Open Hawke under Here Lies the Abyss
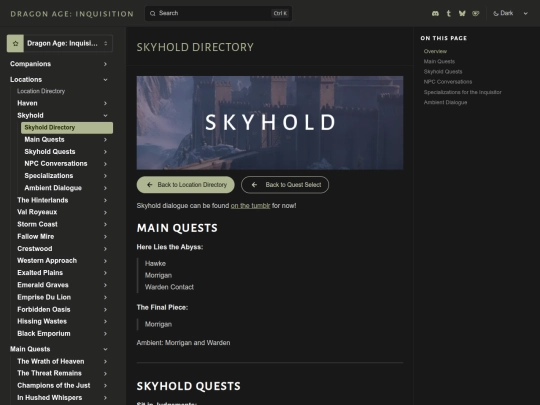This screenshot has width=540, height=405. click(155, 264)
